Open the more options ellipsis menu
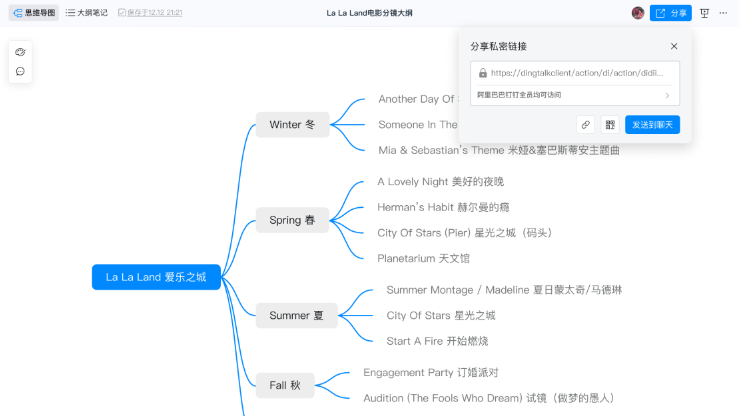739x416 pixels. (723, 13)
